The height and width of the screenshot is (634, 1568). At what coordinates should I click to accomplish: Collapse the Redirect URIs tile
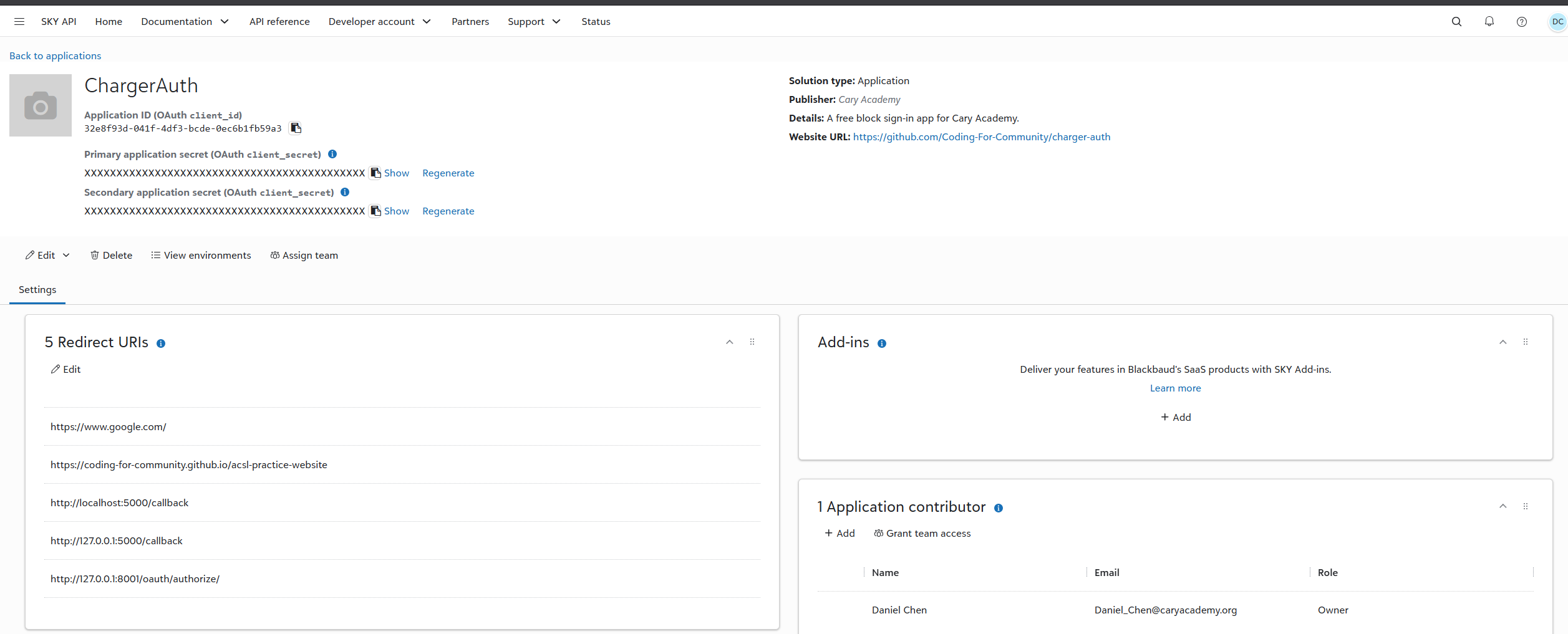click(x=730, y=342)
